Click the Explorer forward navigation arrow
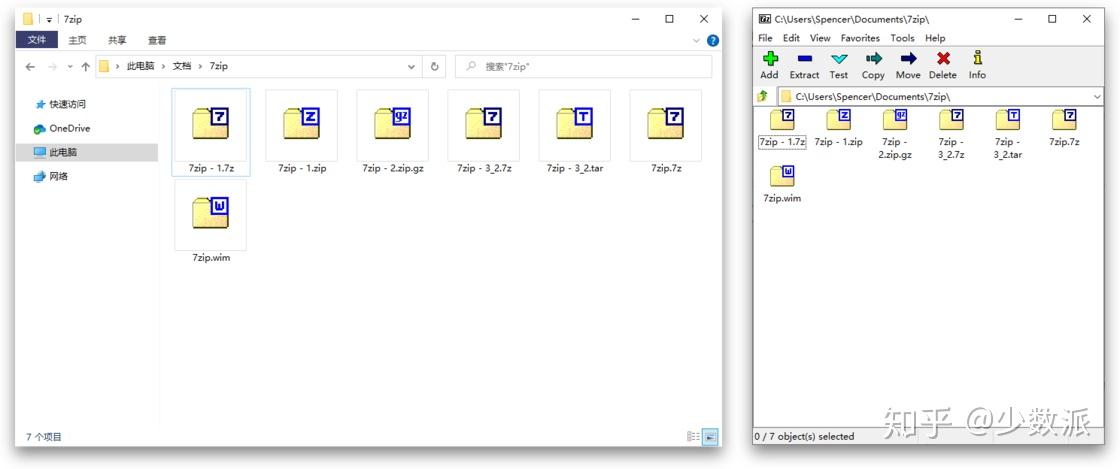The image size is (1120, 469). [52, 66]
